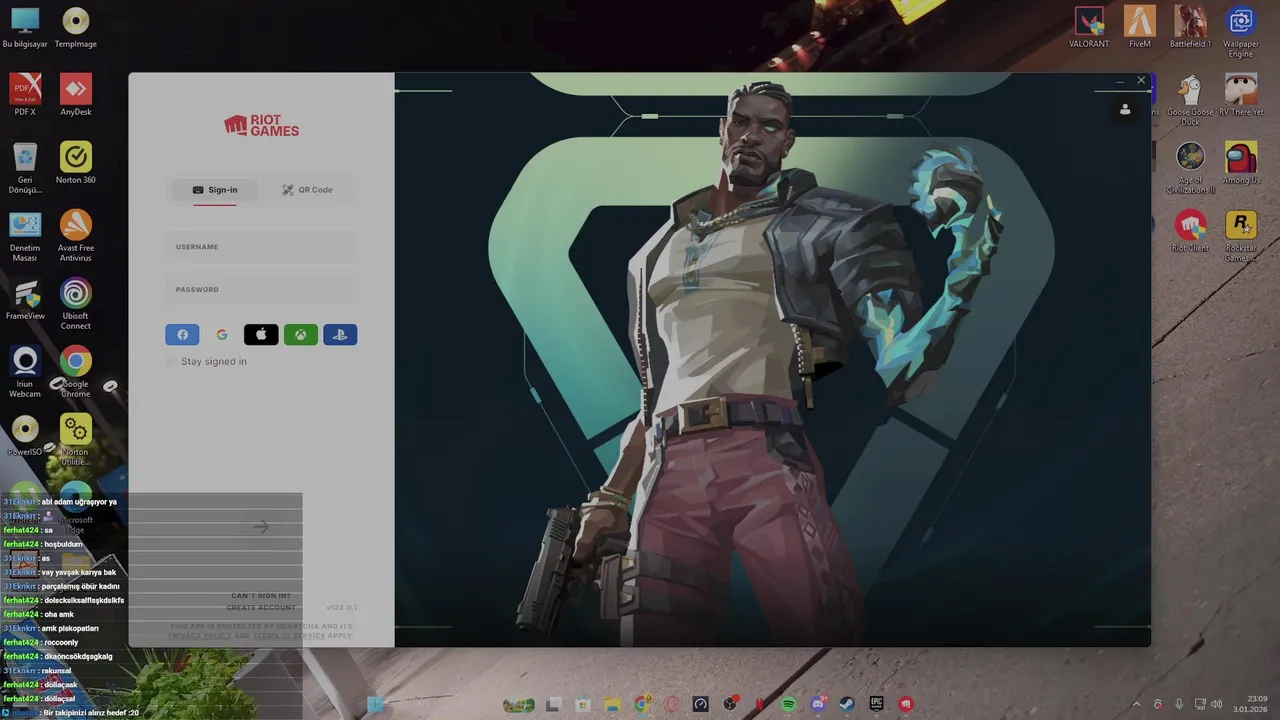This screenshot has height=720, width=1280.
Task: Open Opera browser from the taskbar
Action: pos(671,705)
